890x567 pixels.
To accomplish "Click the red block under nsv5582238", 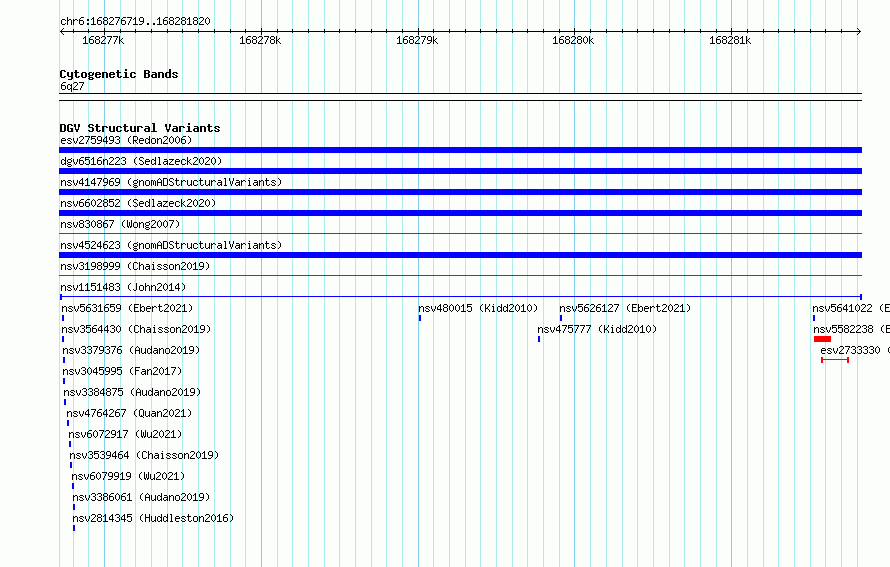I will pos(822,339).
